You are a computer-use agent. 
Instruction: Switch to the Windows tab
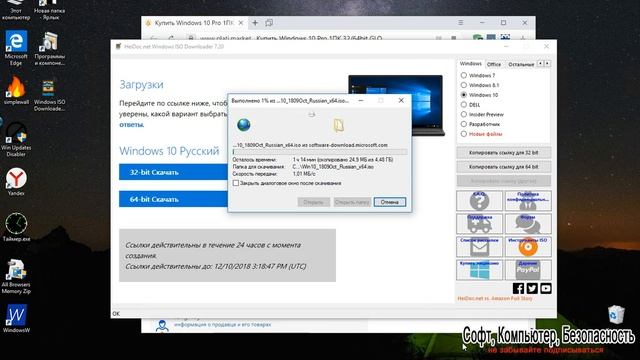[470, 64]
